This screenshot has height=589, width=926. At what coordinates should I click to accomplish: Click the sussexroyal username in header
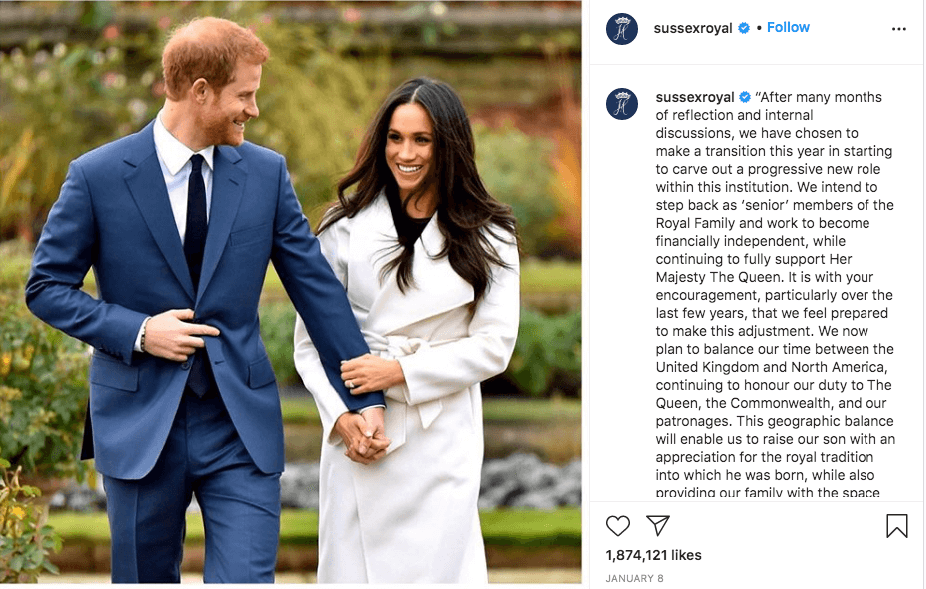click(x=693, y=28)
